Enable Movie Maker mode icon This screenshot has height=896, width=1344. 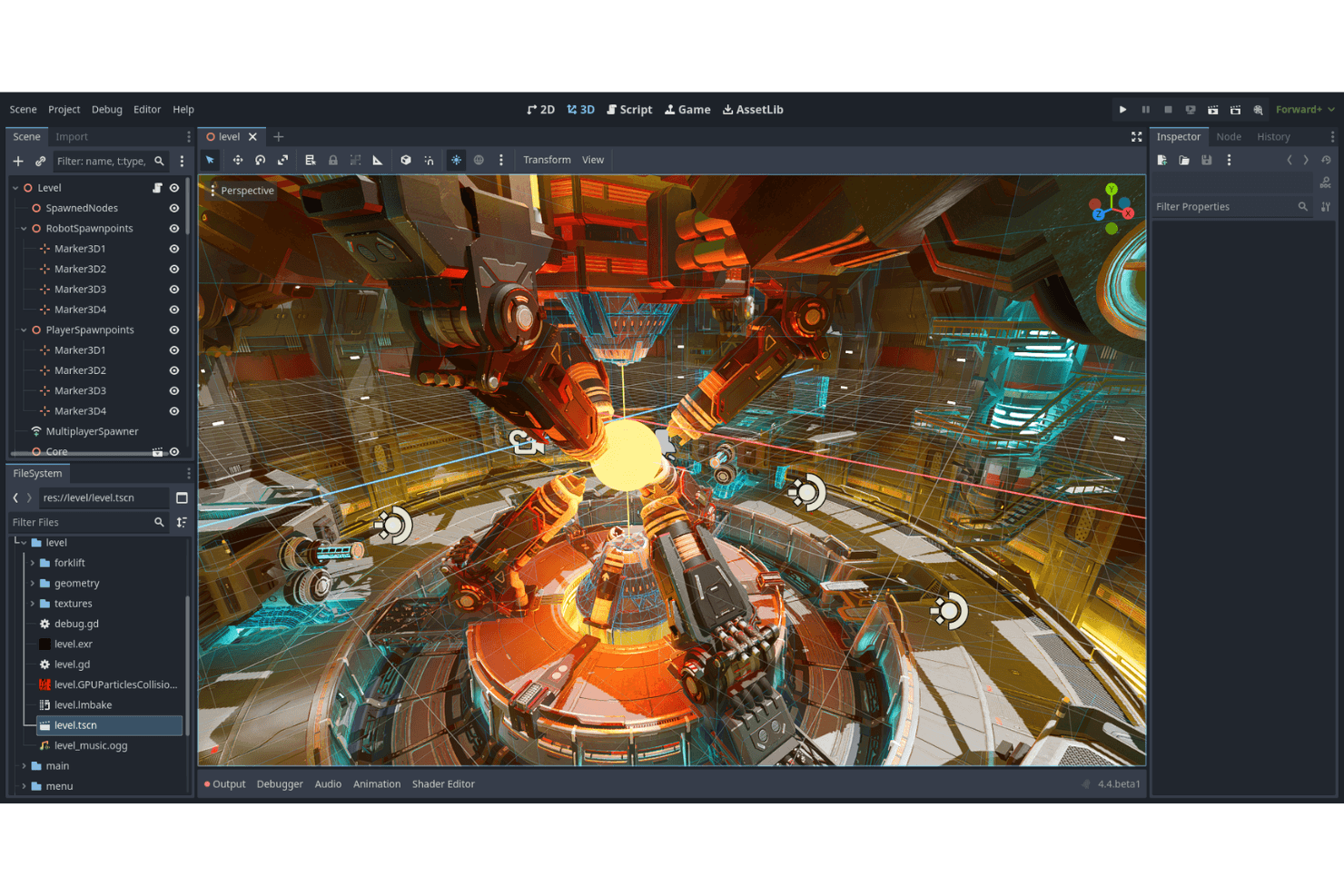pyautogui.click(x=1258, y=110)
